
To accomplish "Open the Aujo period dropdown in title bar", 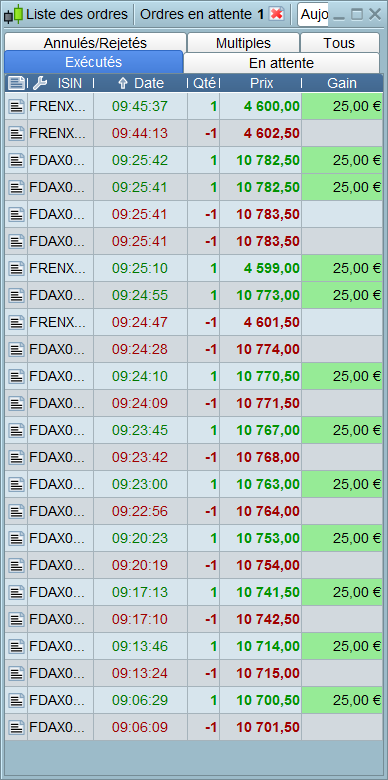I will click(313, 14).
